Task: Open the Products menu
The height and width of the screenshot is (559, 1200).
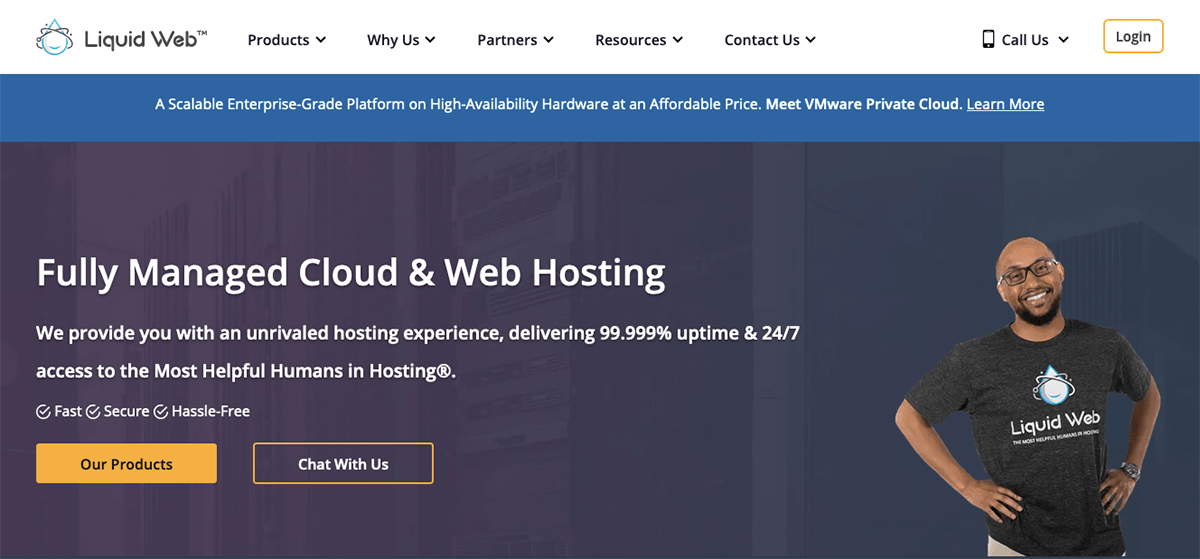Action: [x=287, y=40]
